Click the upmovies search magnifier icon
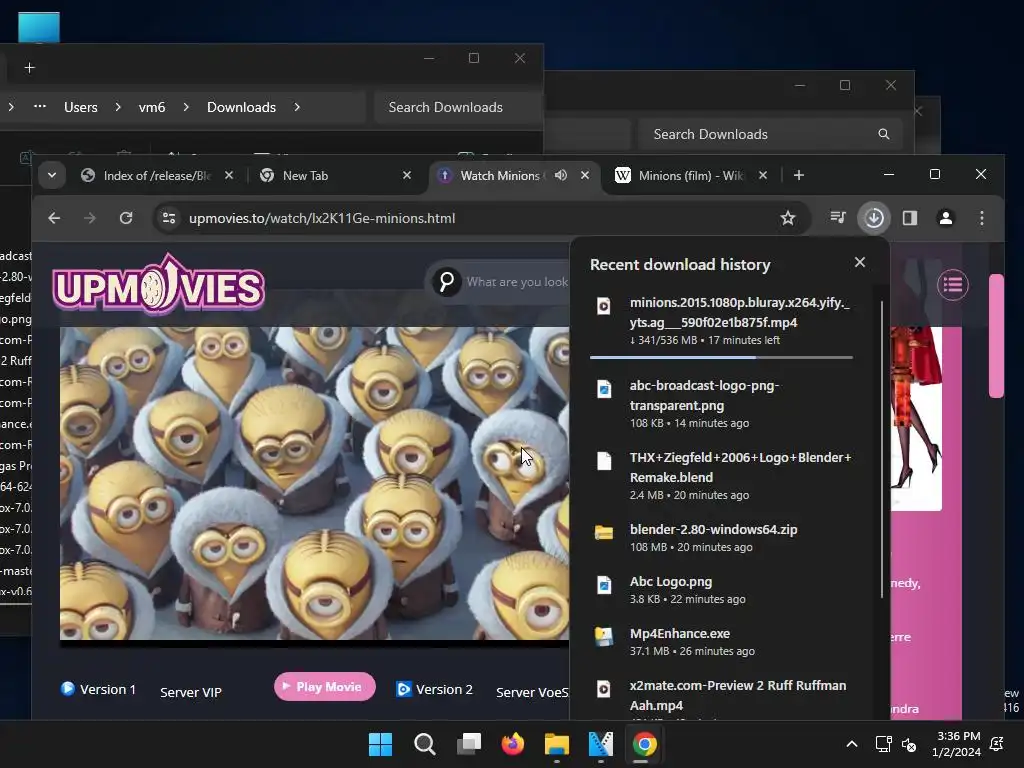 pyautogui.click(x=447, y=281)
